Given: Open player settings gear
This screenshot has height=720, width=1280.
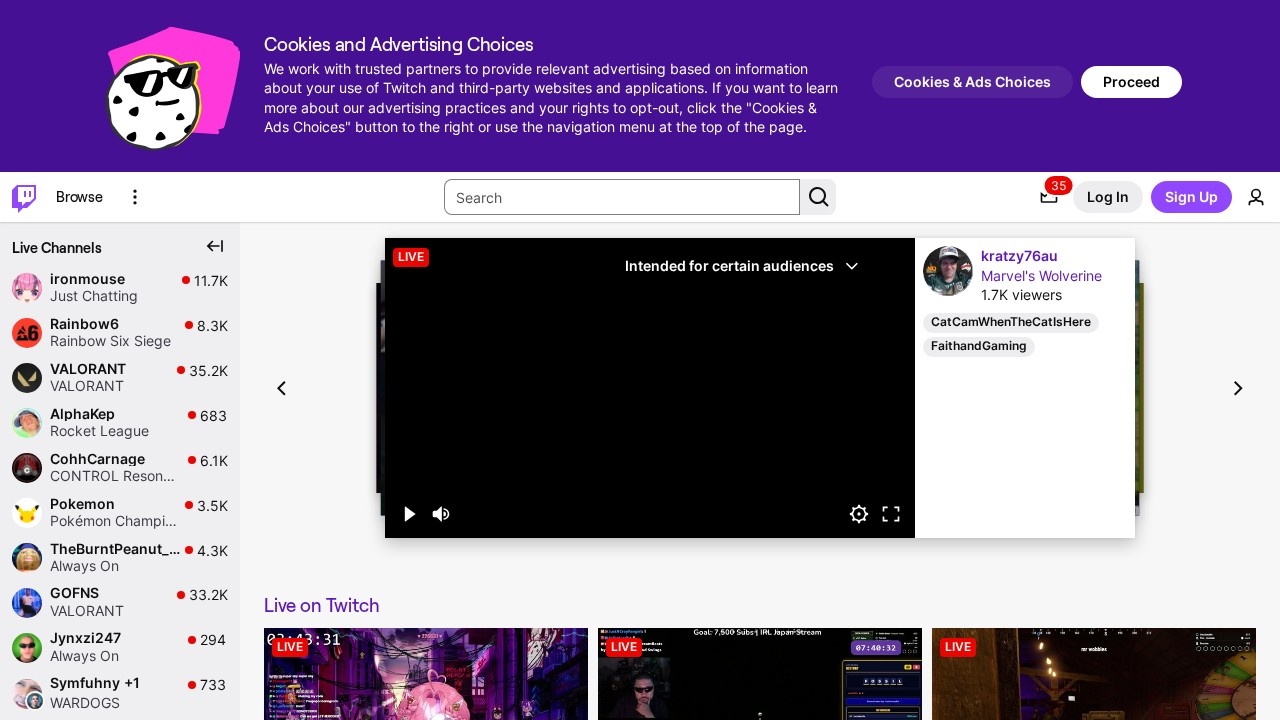Looking at the screenshot, I should [859, 514].
